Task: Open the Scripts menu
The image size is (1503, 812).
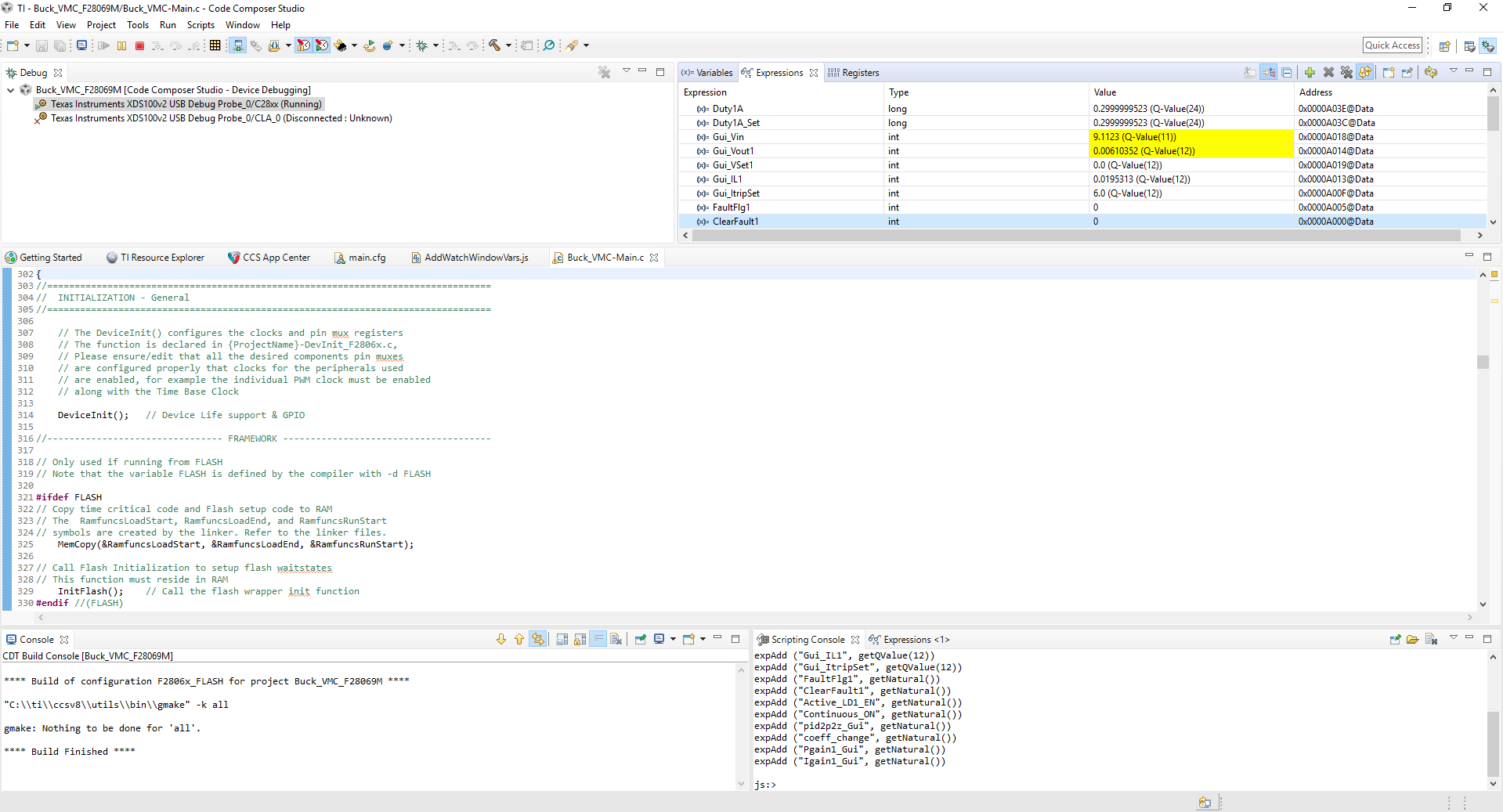Action: (x=201, y=25)
